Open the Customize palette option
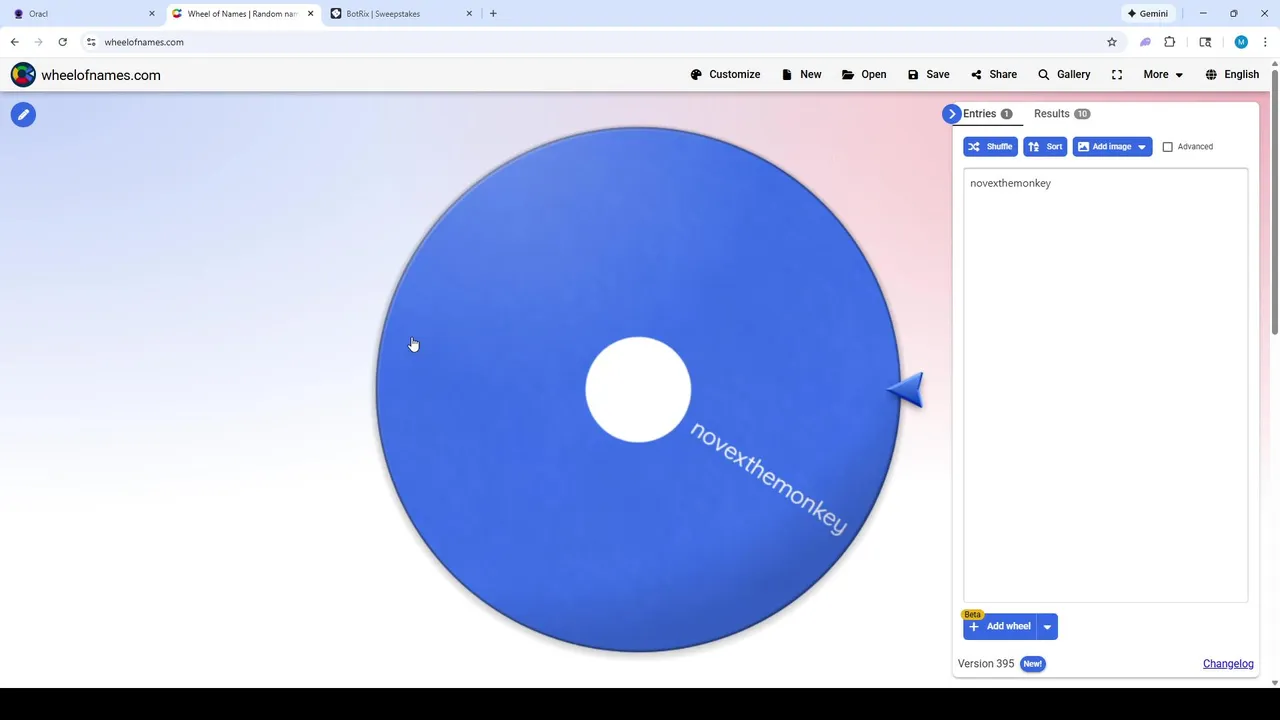This screenshot has height=720, width=1280. click(x=725, y=75)
